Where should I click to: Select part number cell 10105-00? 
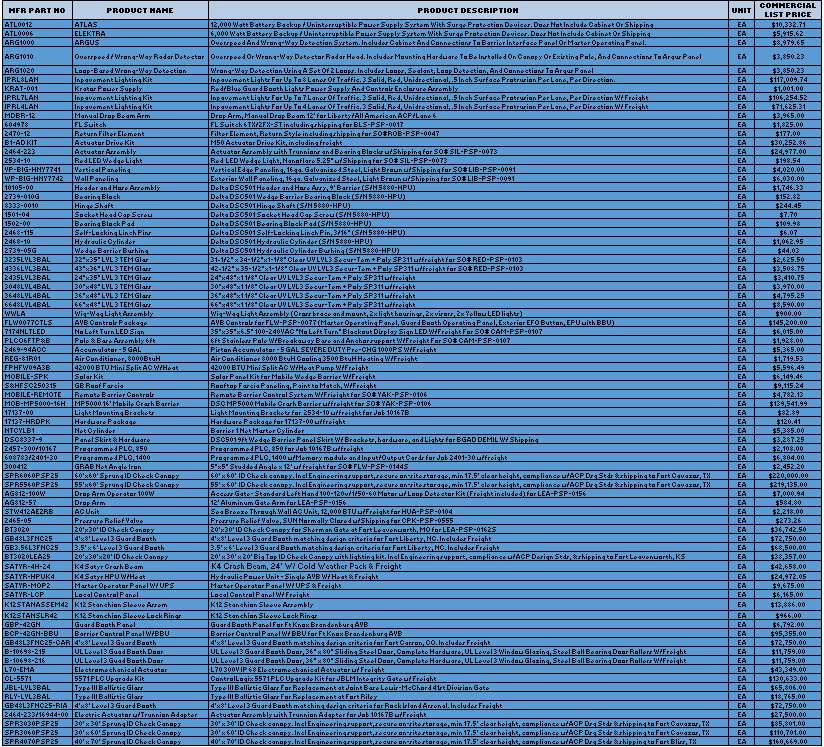coord(37,188)
